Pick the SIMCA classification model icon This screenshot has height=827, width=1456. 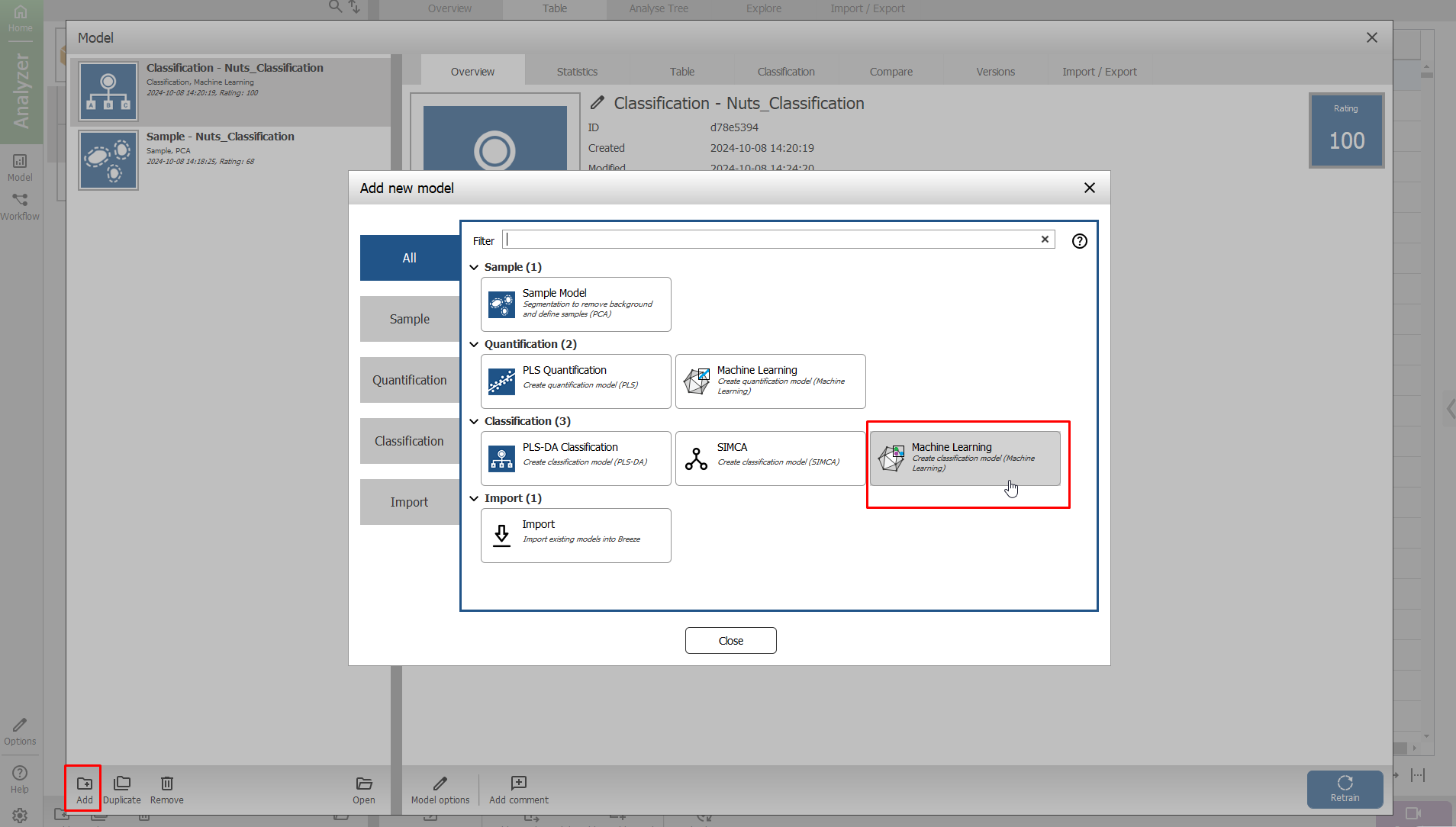tap(696, 459)
